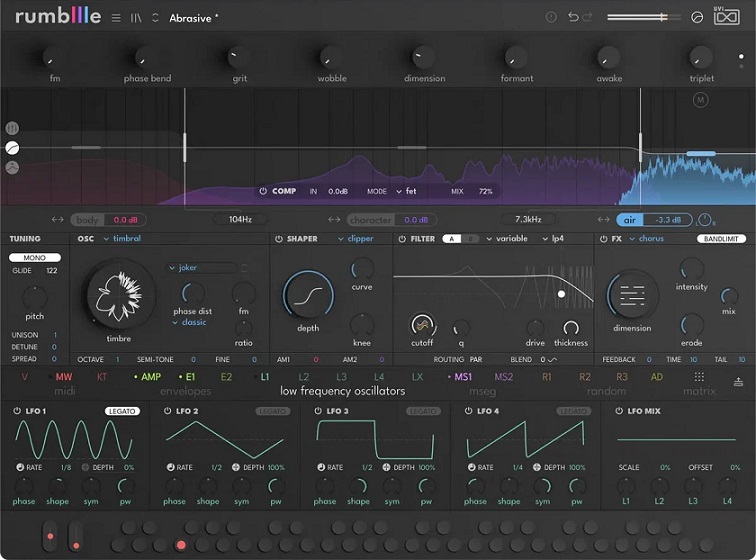Select the AMP envelope tab
The width and height of the screenshot is (756, 560).
tap(151, 377)
